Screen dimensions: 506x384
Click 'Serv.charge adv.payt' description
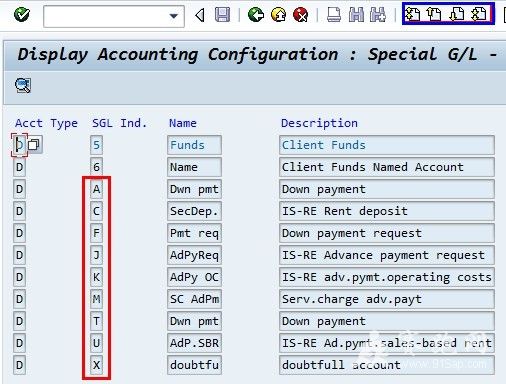(x=387, y=299)
